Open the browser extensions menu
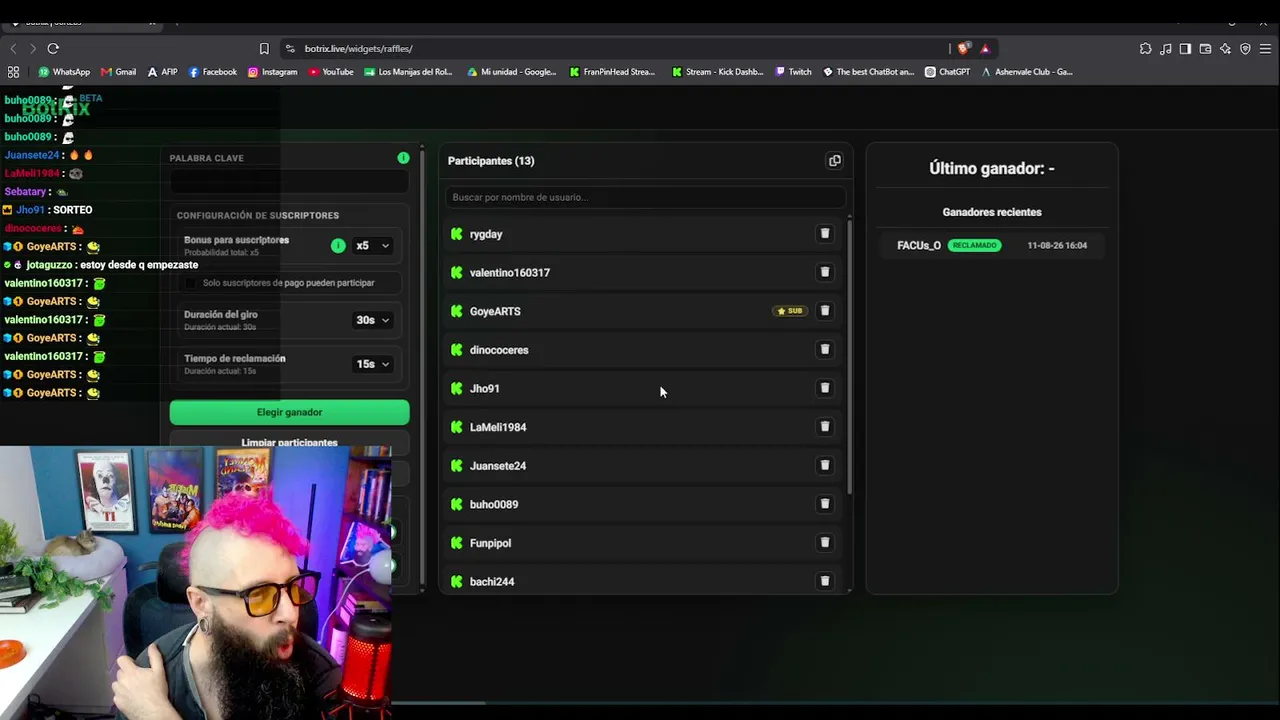1280x720 pixels. click(1145, 48)
